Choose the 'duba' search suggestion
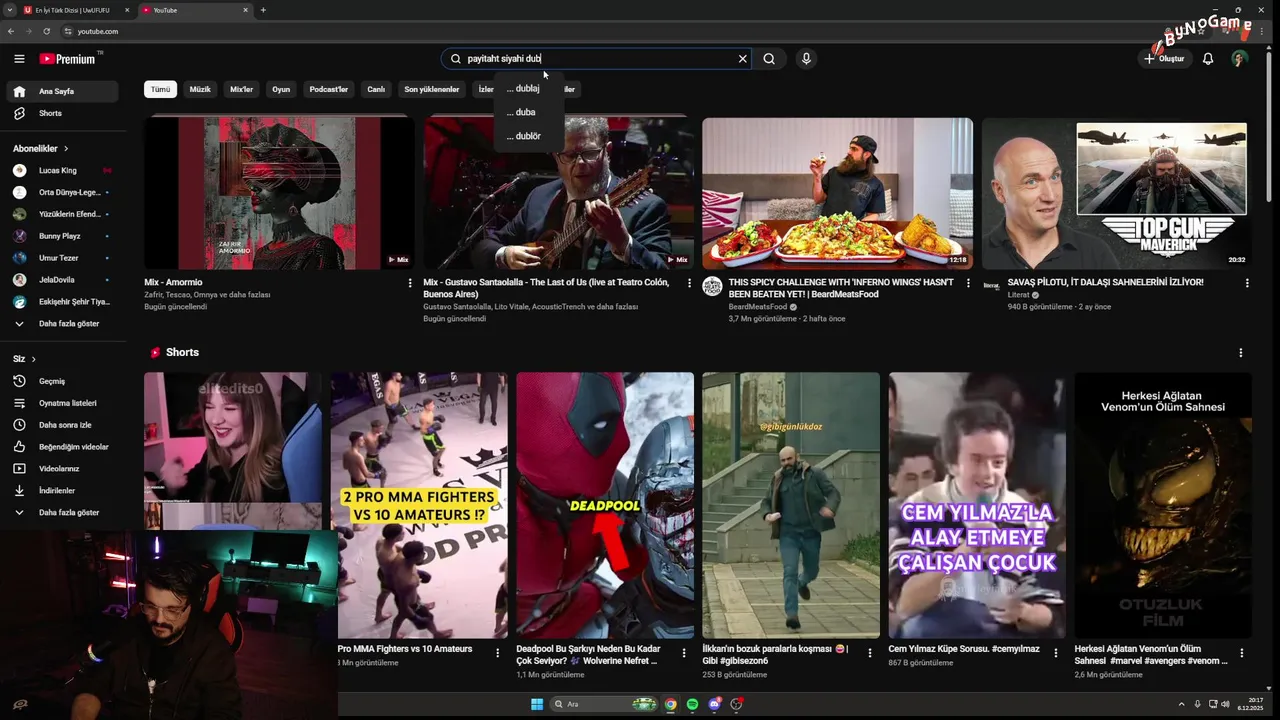This screenshot has width=1280, height=720. 529,112
